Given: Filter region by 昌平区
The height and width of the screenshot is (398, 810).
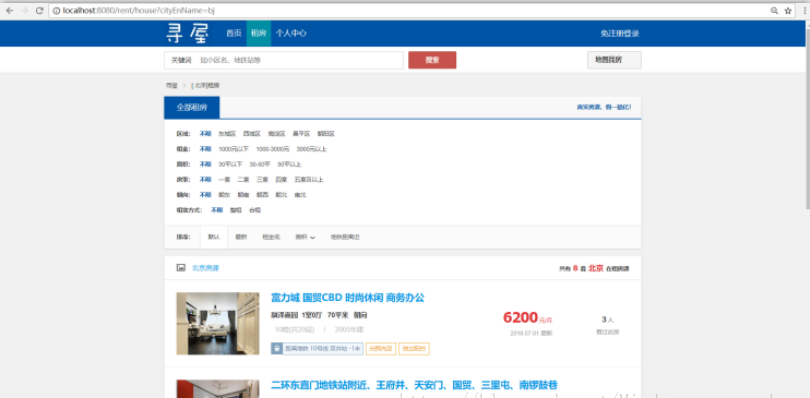Looking at the screenshot, I should point(301,133).
